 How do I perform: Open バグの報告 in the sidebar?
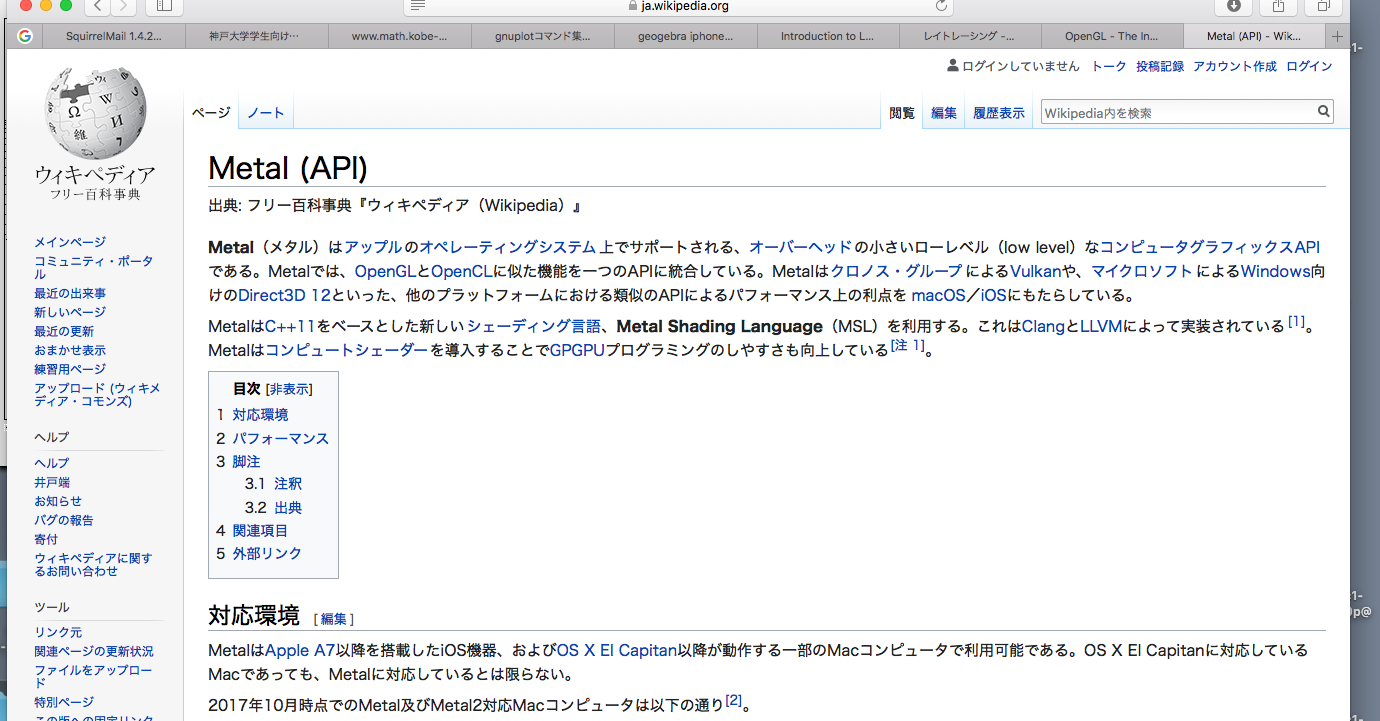point(64,520)
